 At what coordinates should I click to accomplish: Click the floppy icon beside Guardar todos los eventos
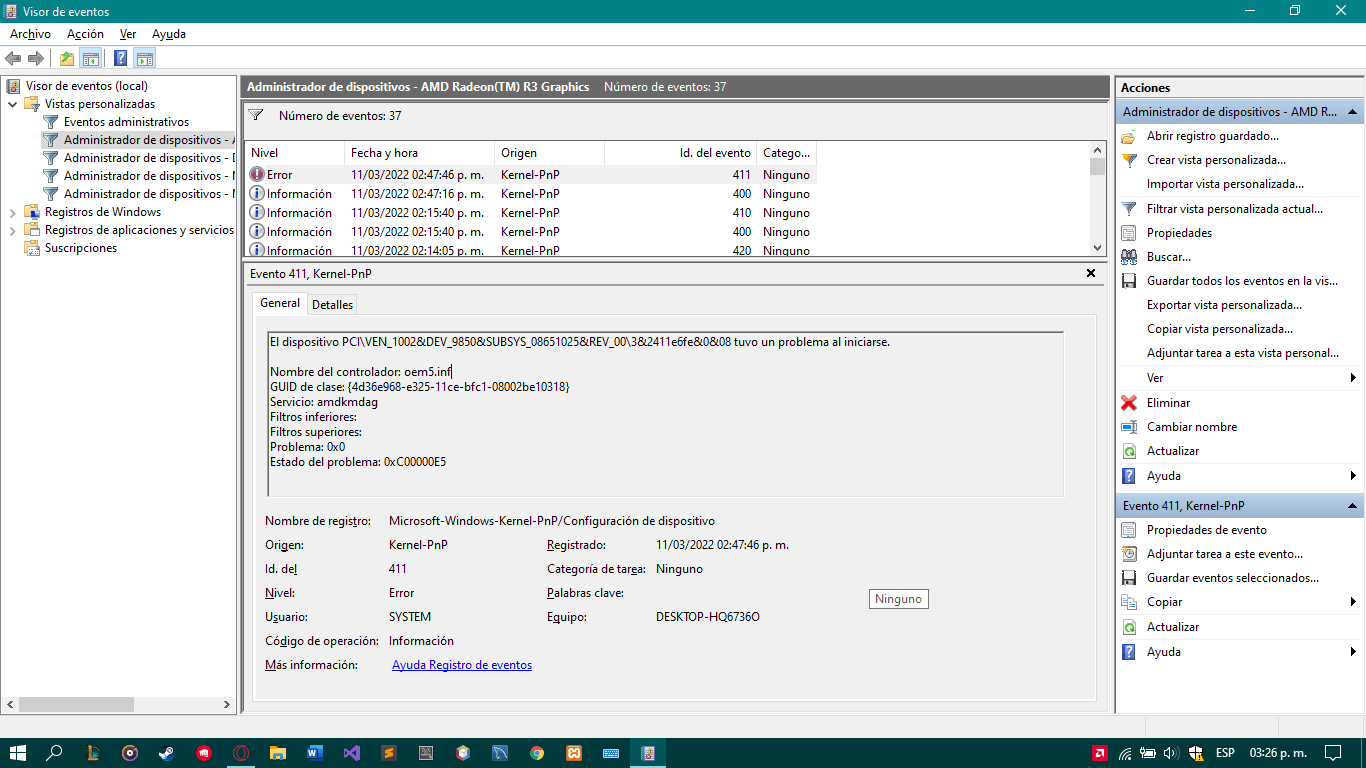(x=1129, y=281)
